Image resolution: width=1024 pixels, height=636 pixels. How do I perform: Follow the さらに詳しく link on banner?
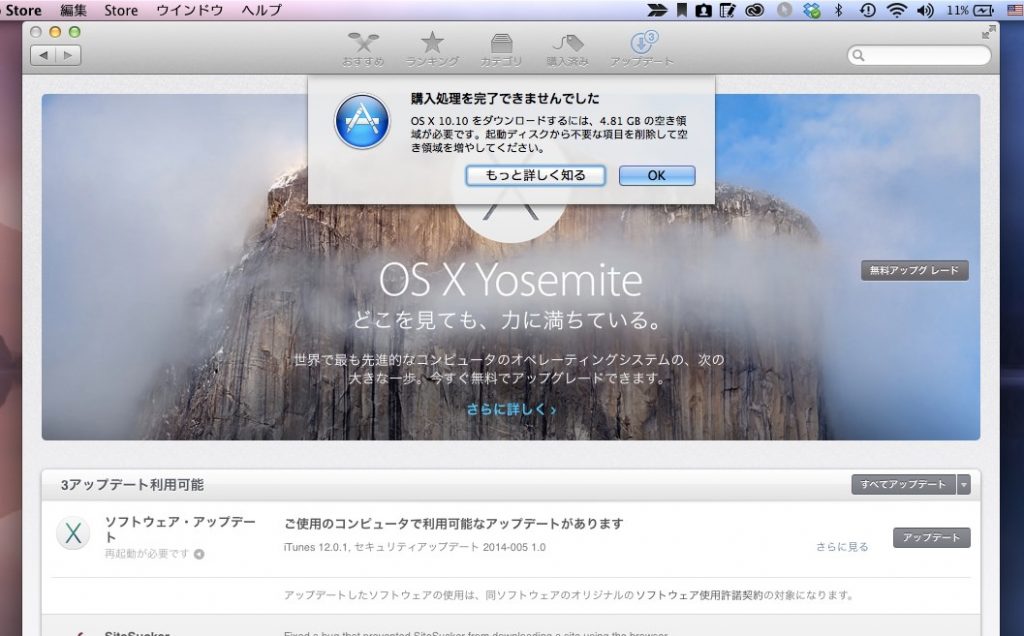(x=511, y=409)
